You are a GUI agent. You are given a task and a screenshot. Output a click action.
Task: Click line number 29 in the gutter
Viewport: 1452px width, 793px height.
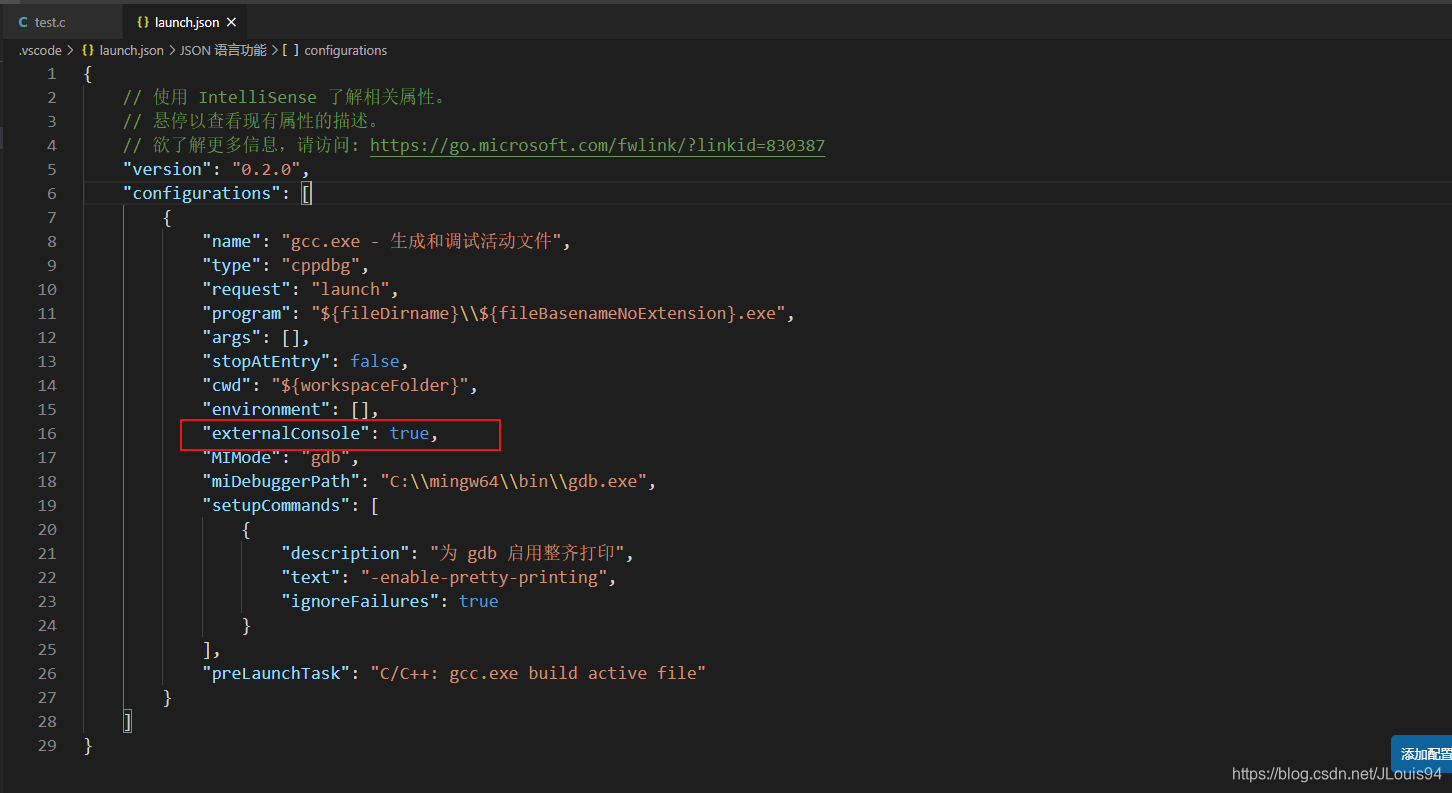point(47,745)
